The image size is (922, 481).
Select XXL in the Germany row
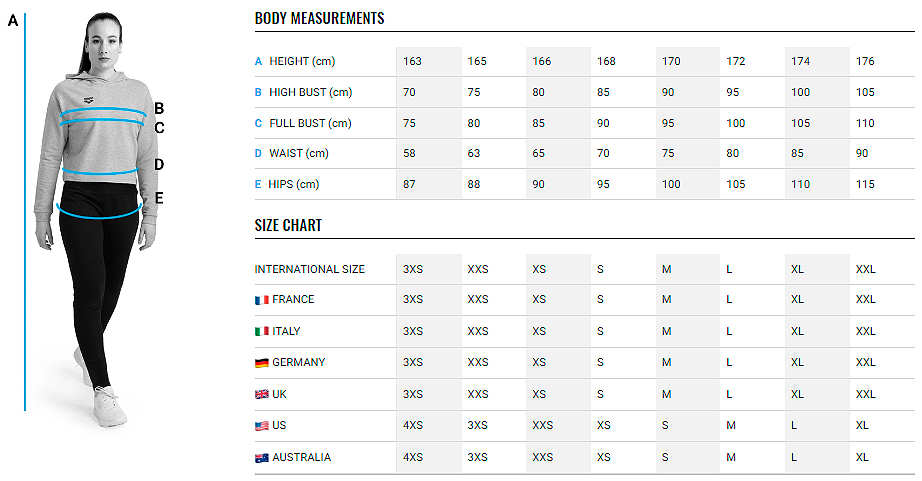click(x=866, y=362)
